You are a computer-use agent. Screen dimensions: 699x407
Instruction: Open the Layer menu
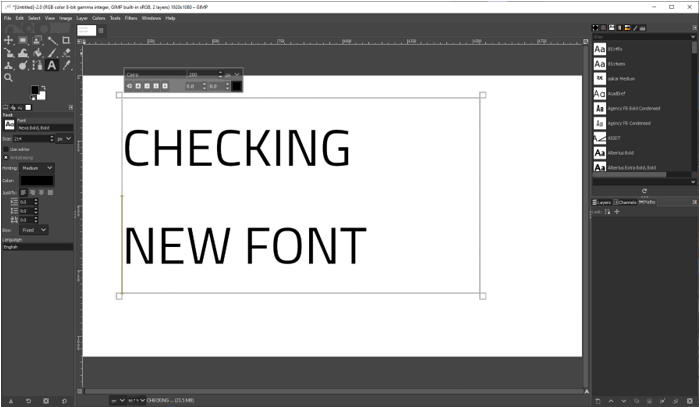click(82, 18)
